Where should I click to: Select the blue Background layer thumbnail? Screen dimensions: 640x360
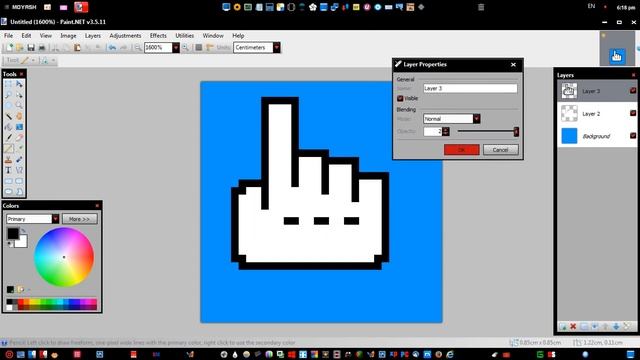pyautogui.click(x=569, y=136)
